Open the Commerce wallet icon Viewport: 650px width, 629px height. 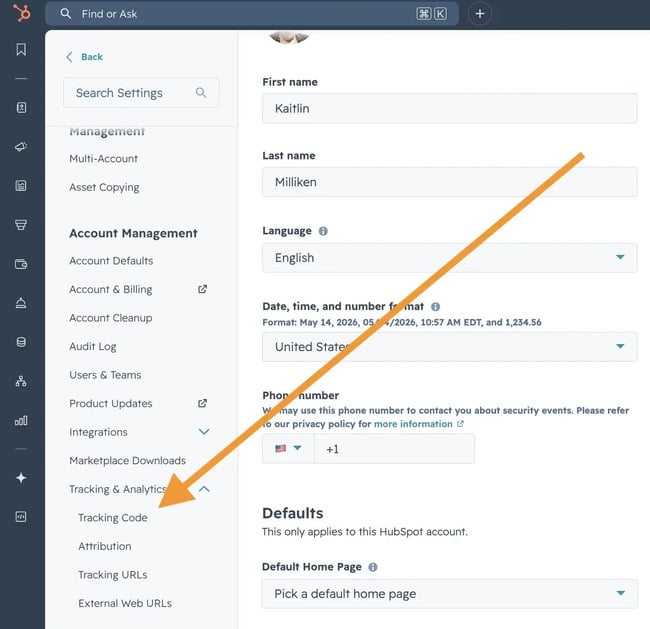click(21, 264)
